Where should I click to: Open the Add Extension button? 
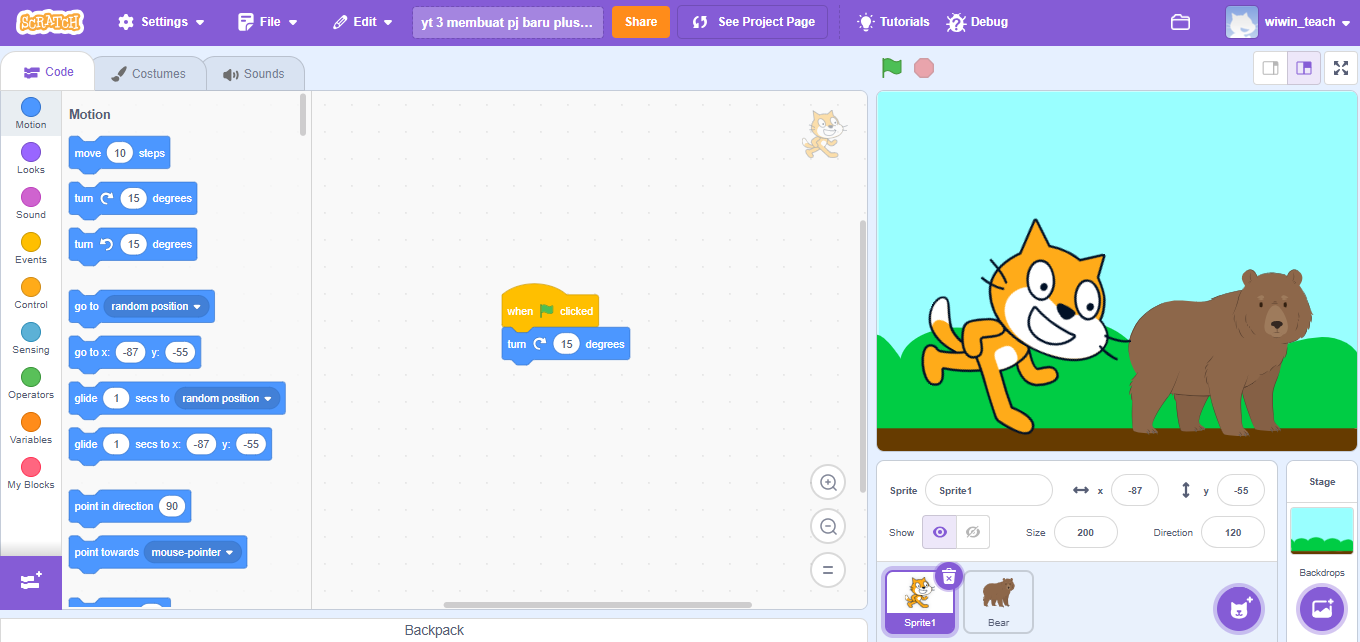click(30, 582)
